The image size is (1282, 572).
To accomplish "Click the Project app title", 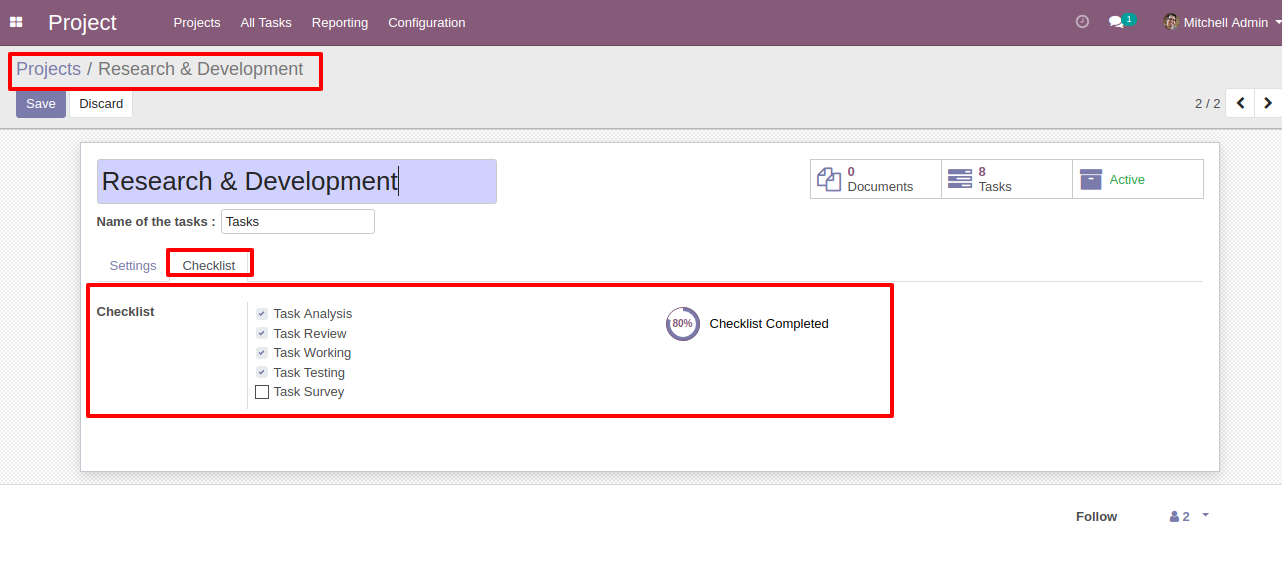I will pos(82,22).
